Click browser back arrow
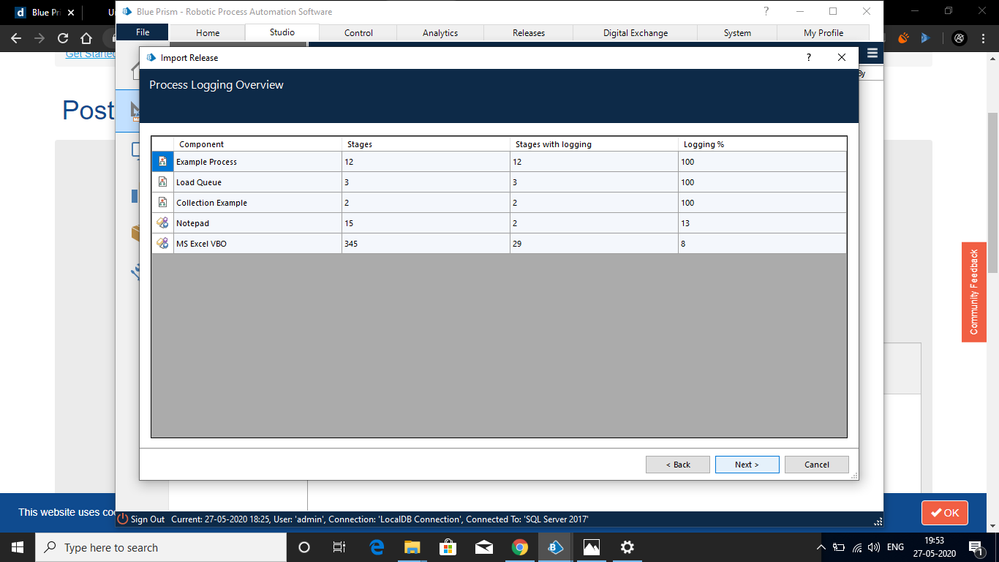 (x=16, y=38)
